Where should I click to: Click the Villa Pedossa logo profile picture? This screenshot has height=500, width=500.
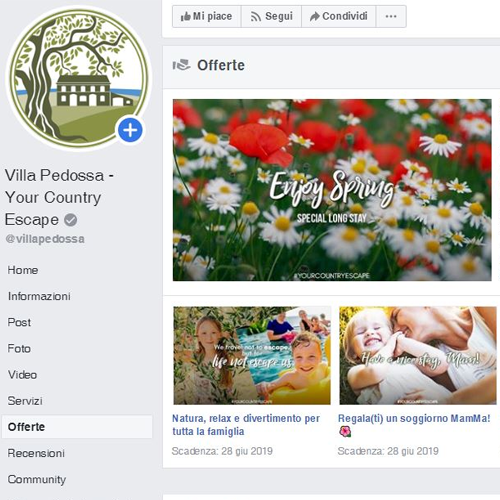[79, 78]
